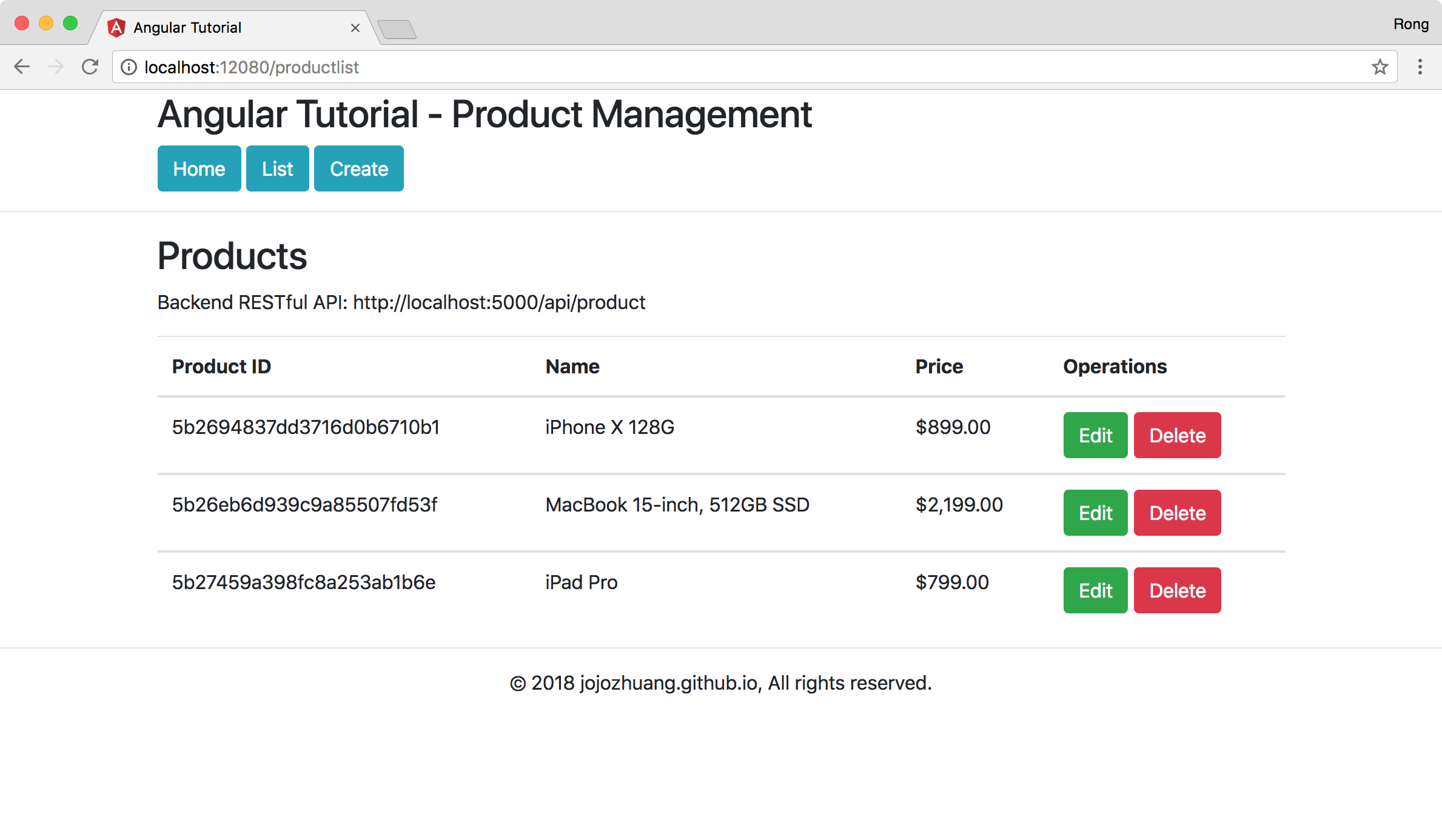Click the Angular Tutorial - Product Management title
Screen dimensions: 1442x840
(485, 115)
